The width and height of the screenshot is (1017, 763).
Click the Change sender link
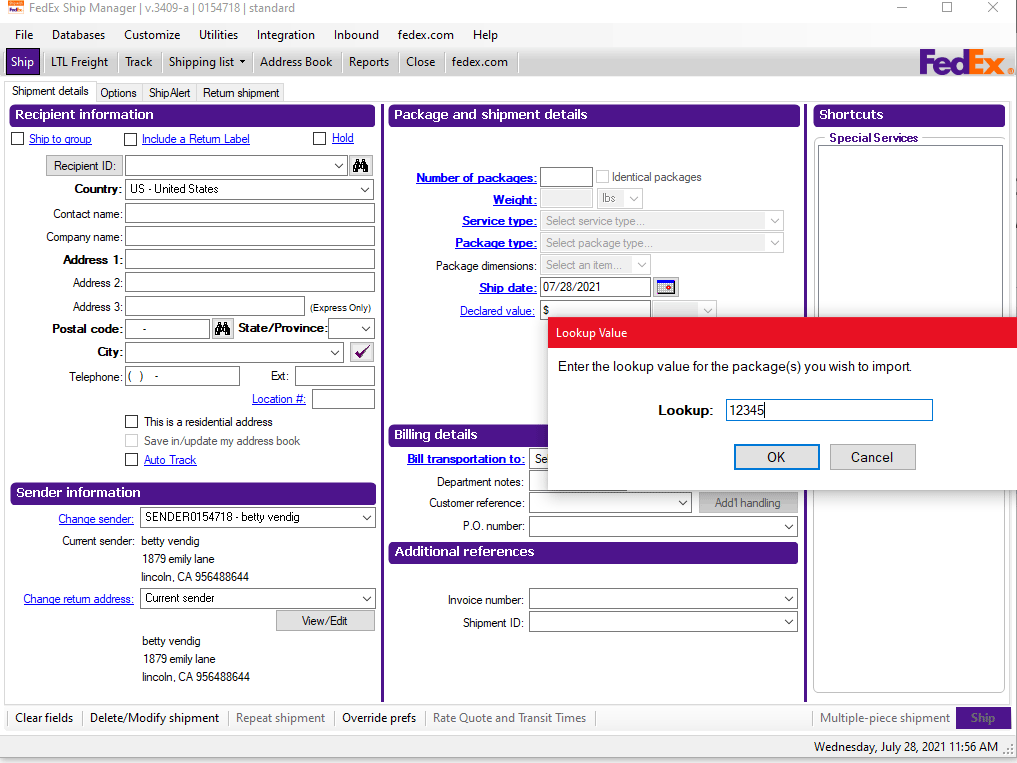click(x=96, y=518)
